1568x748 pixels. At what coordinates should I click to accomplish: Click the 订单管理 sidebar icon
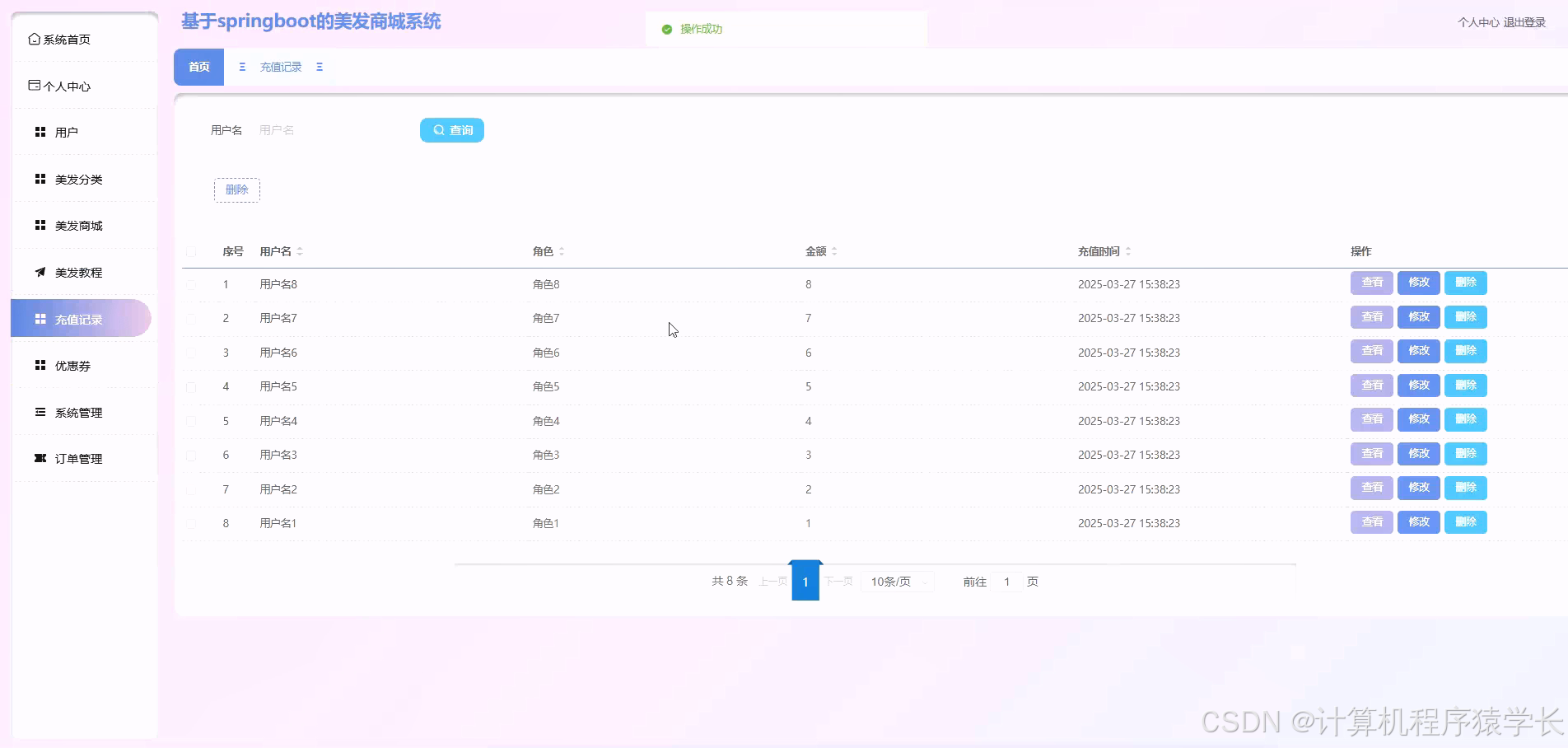click(40, 458)
